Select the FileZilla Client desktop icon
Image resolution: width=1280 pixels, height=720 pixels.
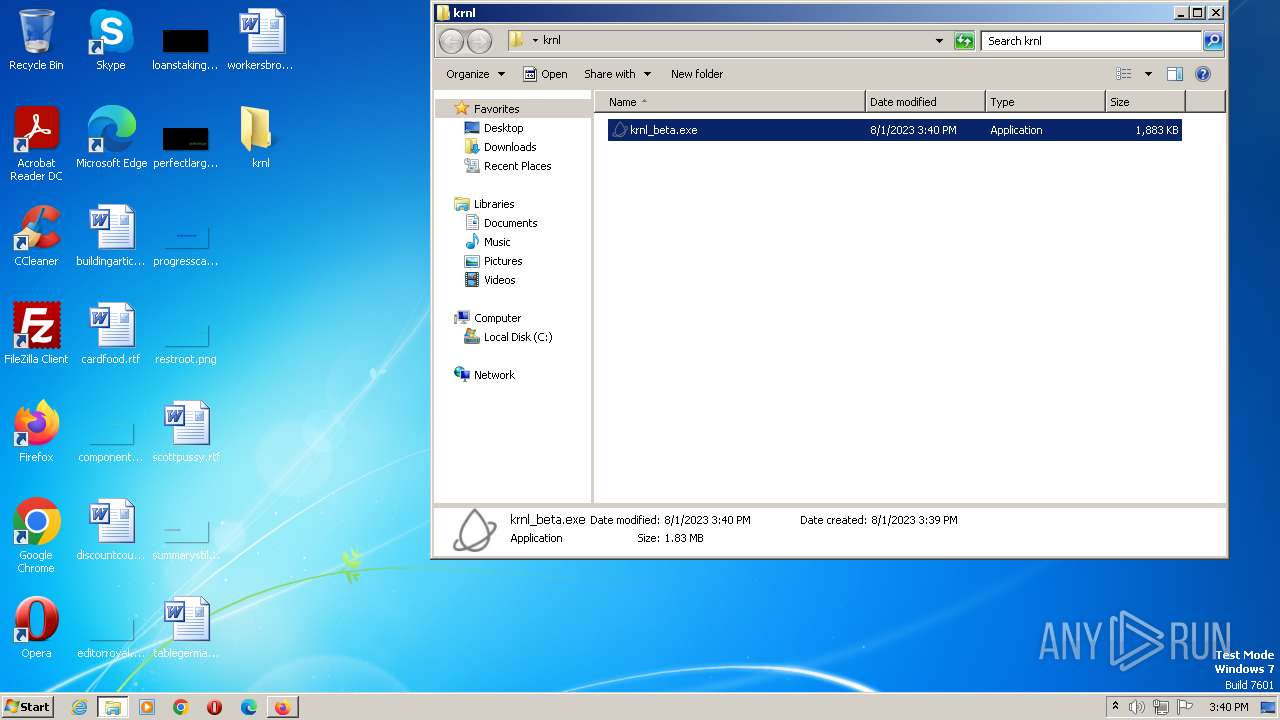pyautogui.click(x=36, y=333)
